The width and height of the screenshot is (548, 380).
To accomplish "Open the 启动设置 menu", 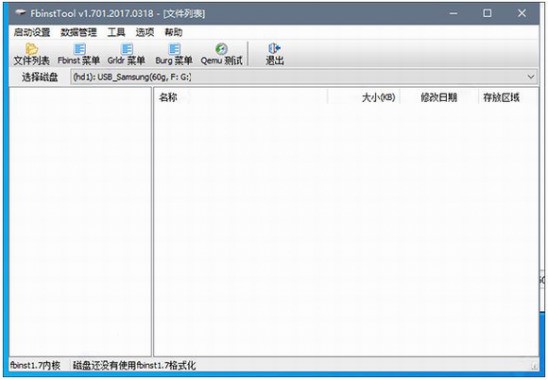I will [32, 33].
